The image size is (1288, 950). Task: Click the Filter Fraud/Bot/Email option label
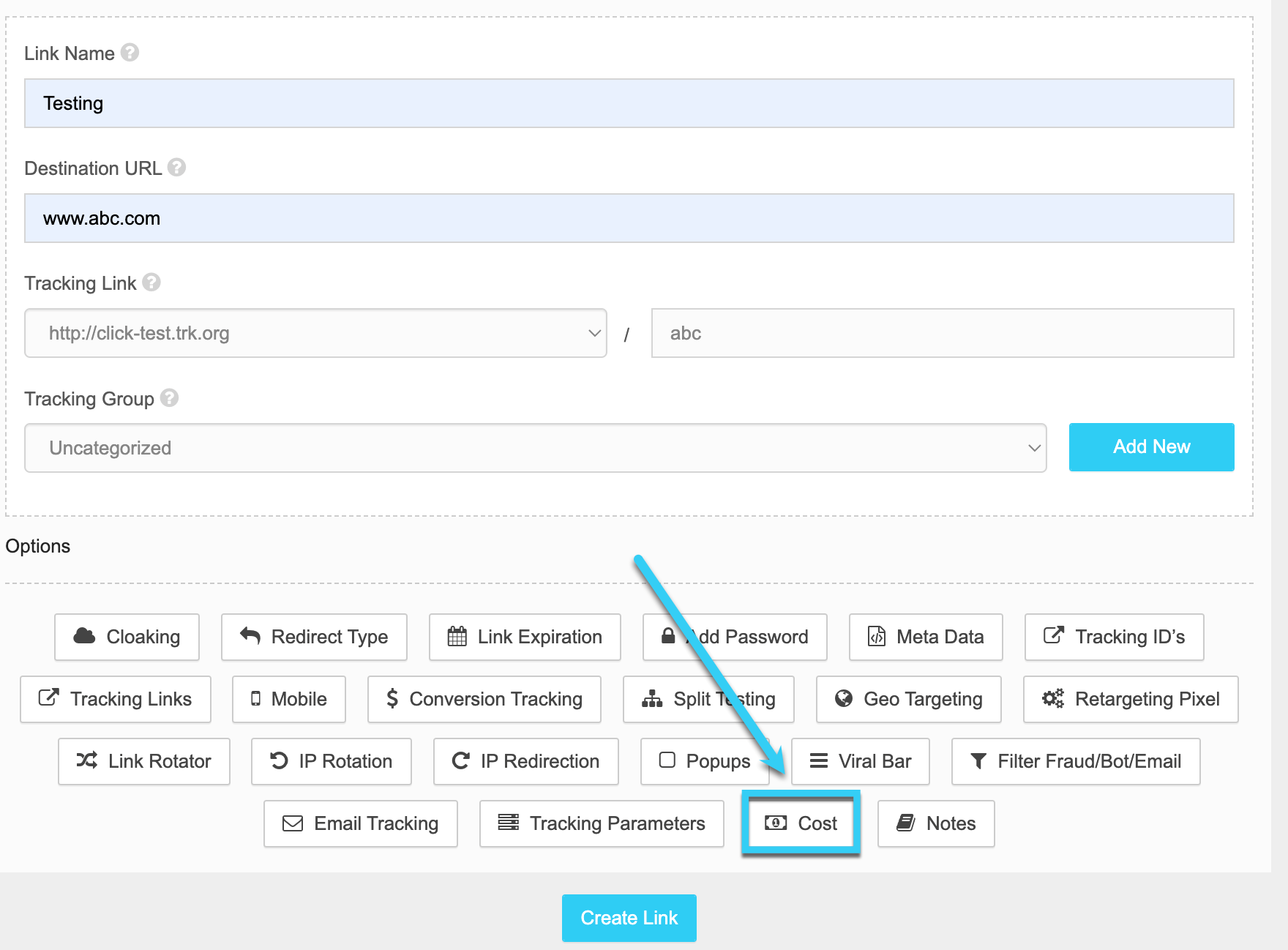point(1090,761)
